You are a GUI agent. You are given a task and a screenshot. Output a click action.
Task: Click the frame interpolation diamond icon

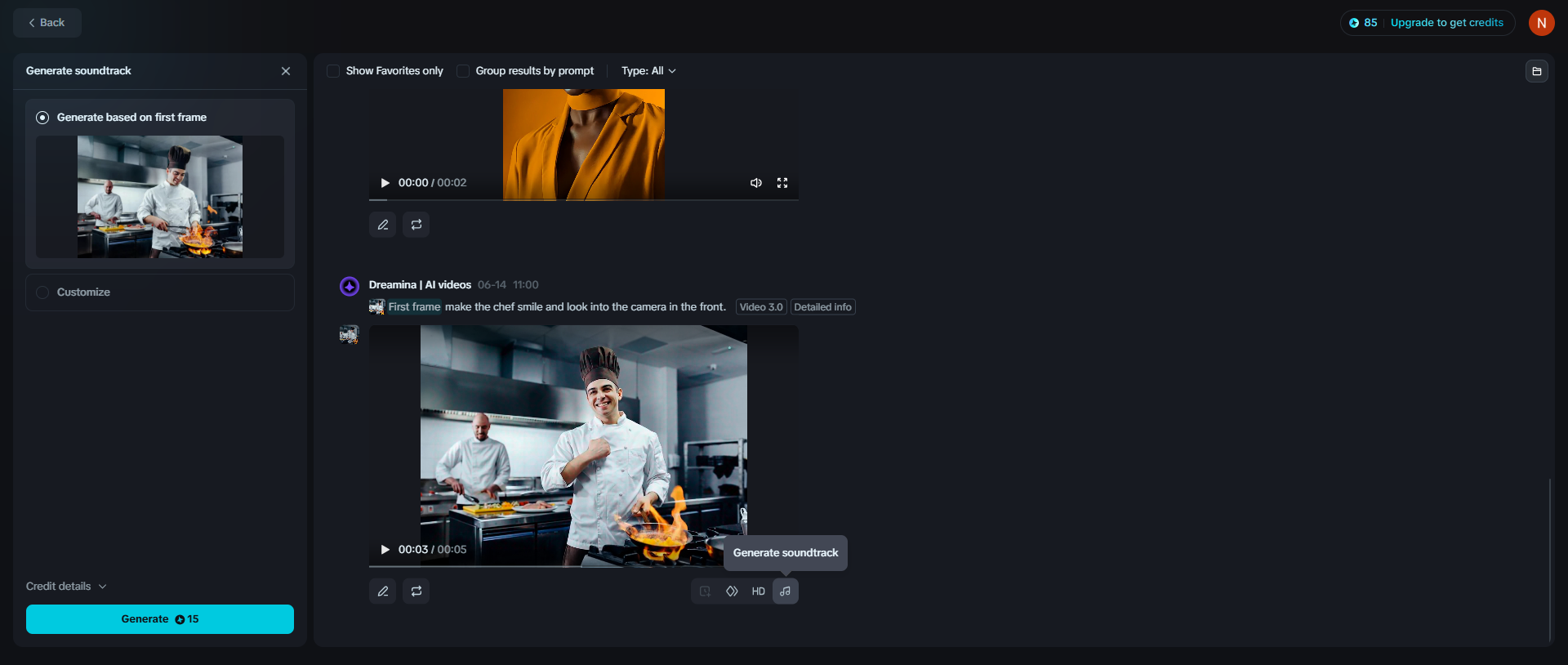pyautogui.click(x=732, y=591)
